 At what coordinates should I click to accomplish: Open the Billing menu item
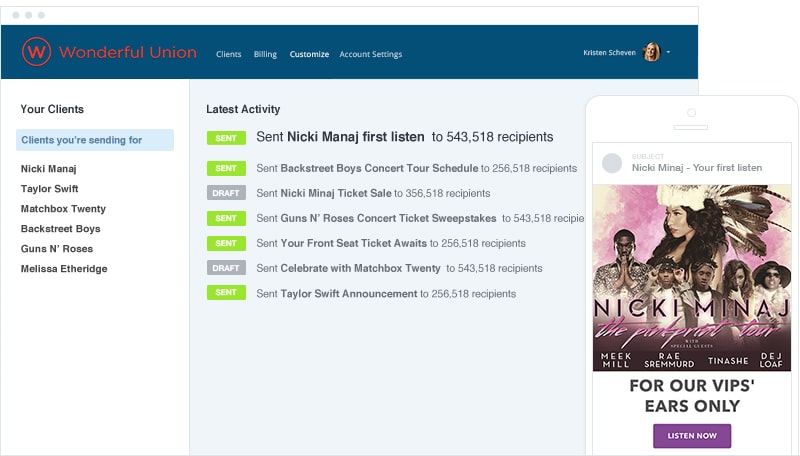pos(265,54)
